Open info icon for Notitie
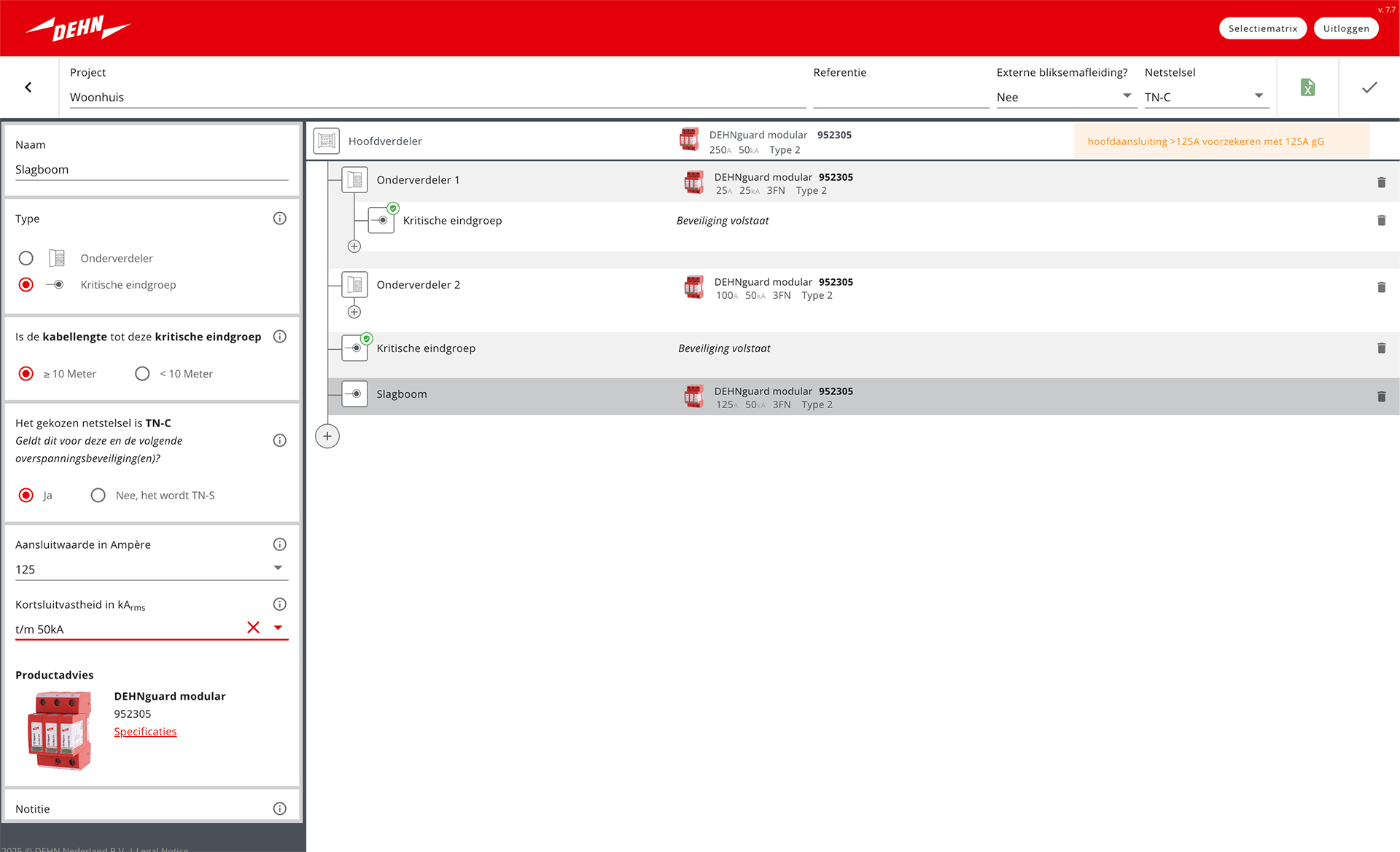The width and height of the screenshot is (1400, 852). (x=279, y=808)
